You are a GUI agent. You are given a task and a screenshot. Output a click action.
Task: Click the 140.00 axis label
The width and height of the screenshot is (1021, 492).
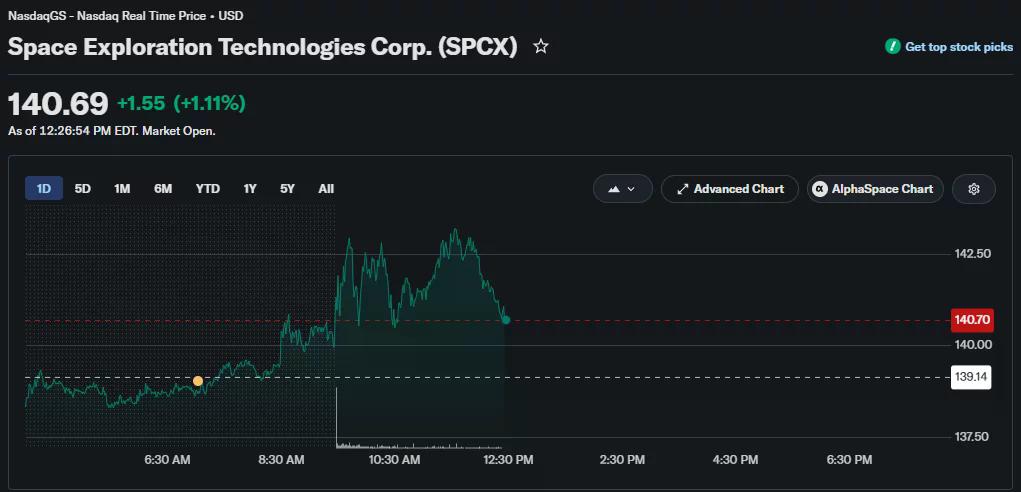(972, 345)
